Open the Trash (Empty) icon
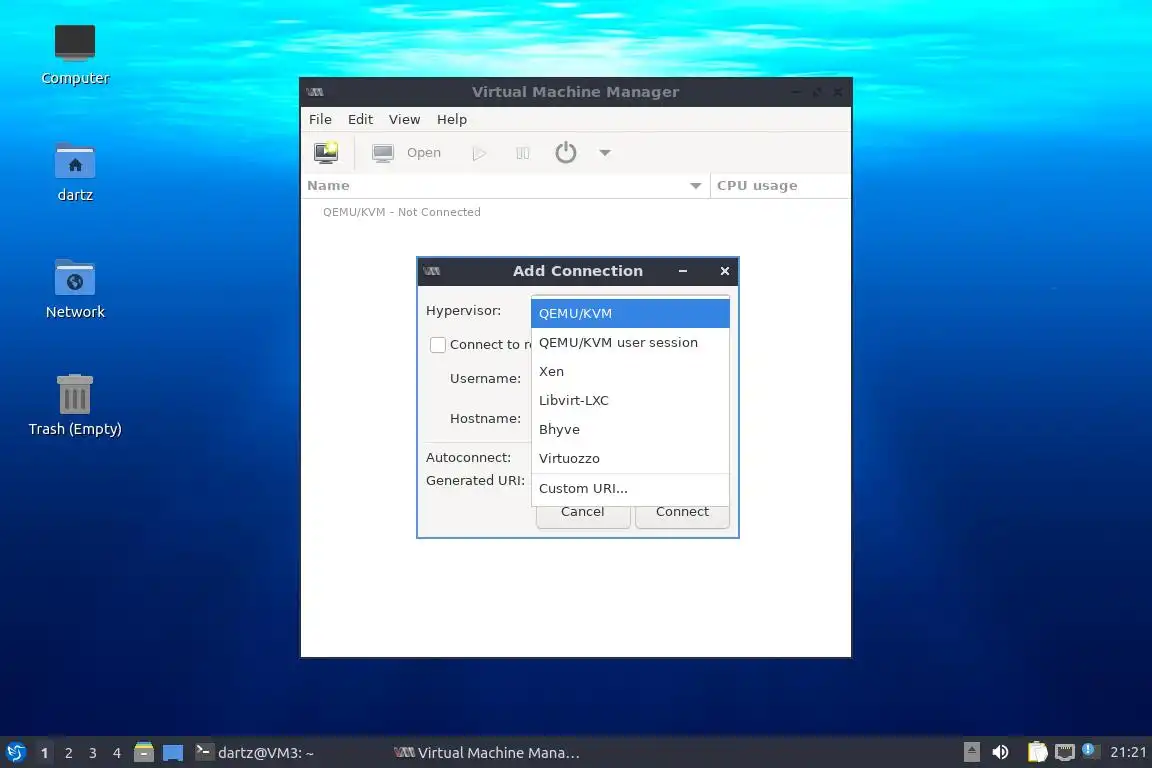Image resolution: width=1152 pixels, height=768 pixels. [x=75, y=406]
